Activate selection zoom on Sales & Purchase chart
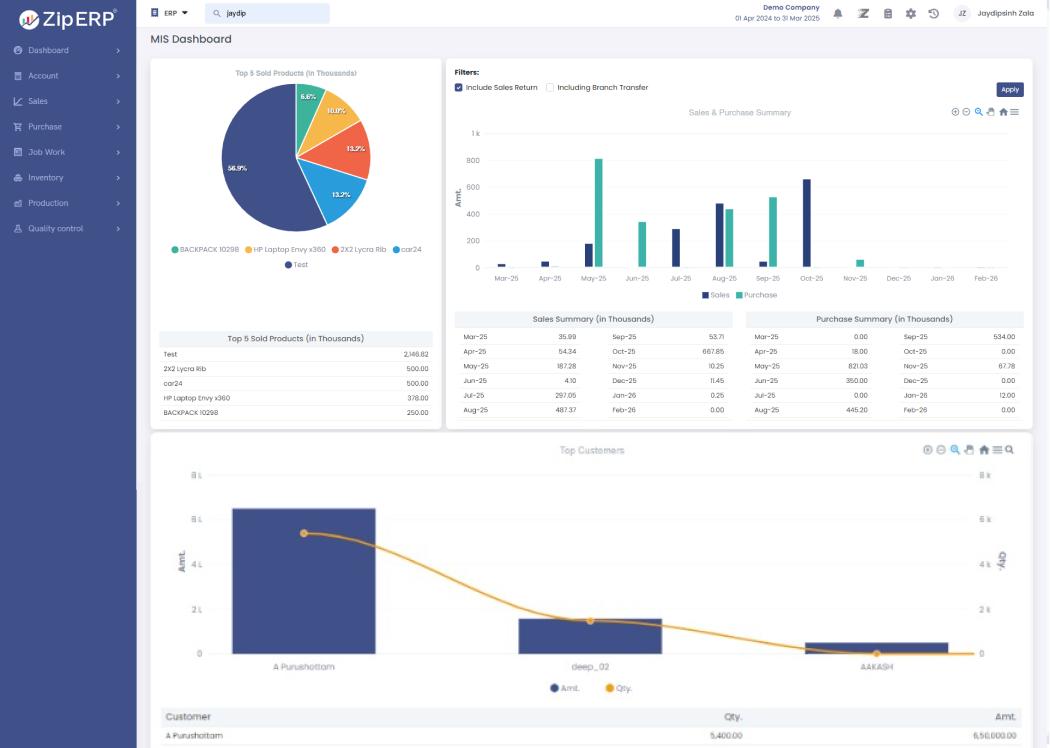Image resolution: width=1050 pixels, height=748 pixels. point(978,112)
